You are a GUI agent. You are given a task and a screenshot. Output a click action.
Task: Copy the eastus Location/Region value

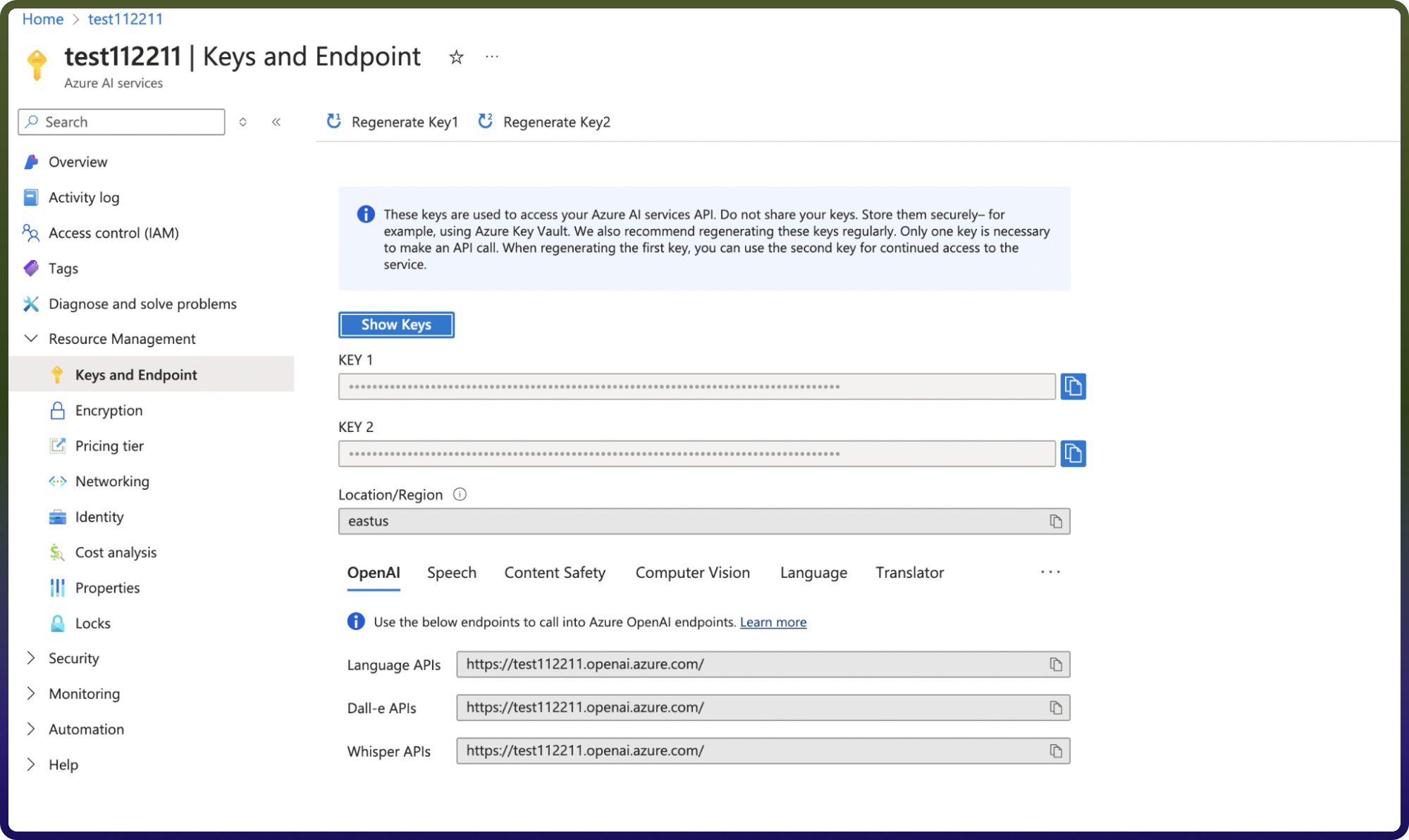1055,521
